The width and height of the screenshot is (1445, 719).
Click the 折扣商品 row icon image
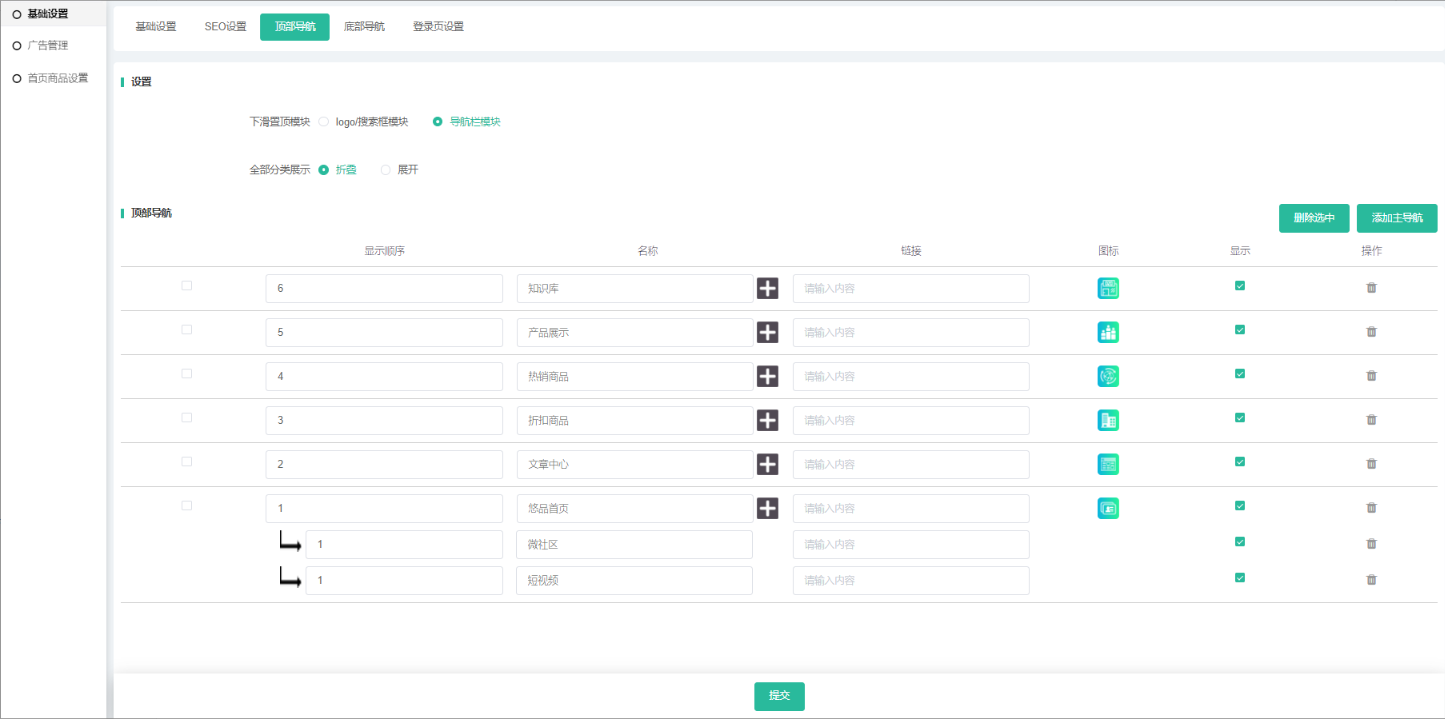pyautogui.click(x=1108, y=421)
